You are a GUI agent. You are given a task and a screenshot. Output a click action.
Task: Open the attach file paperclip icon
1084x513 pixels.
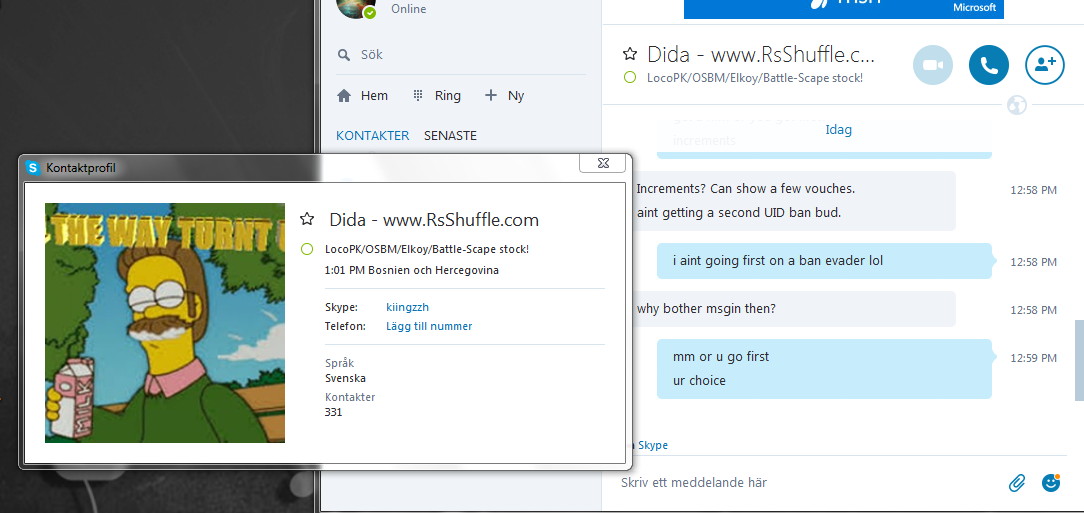1016,483
